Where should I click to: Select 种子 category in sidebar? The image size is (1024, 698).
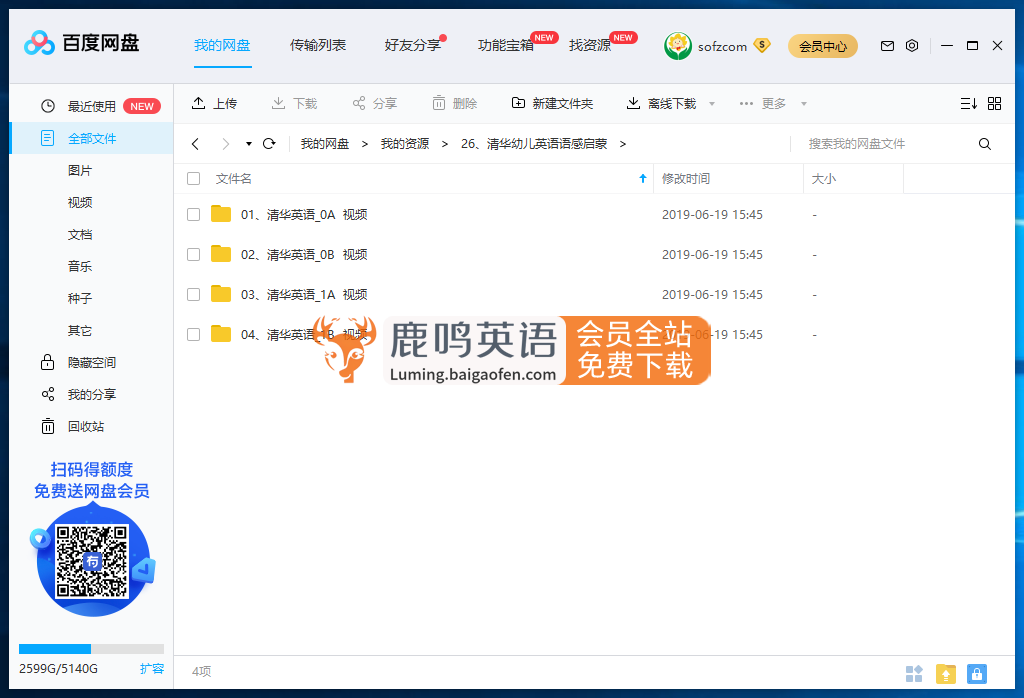(x=80, y=298)
